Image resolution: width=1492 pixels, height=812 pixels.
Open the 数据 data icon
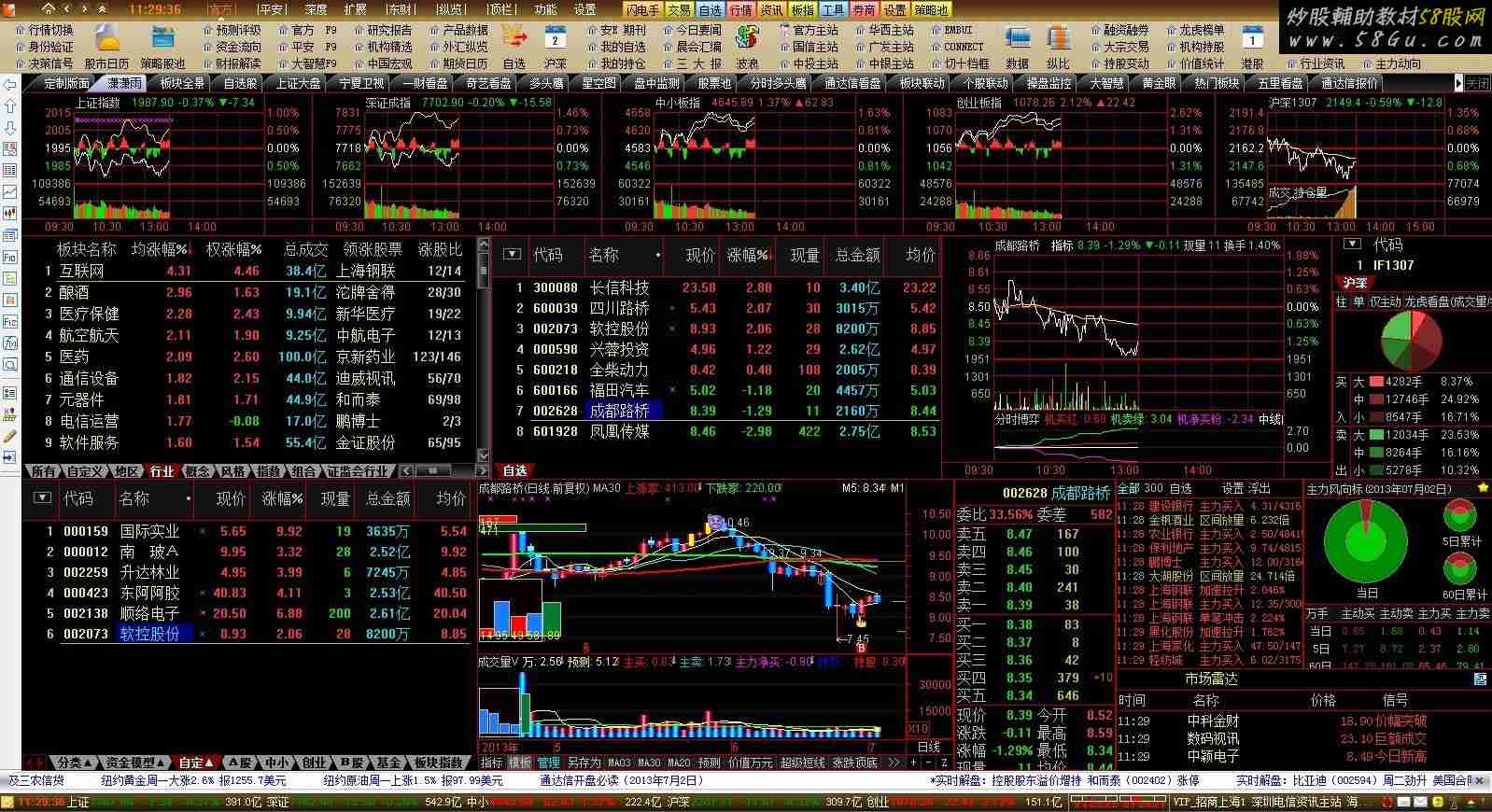pos(1017,39)
